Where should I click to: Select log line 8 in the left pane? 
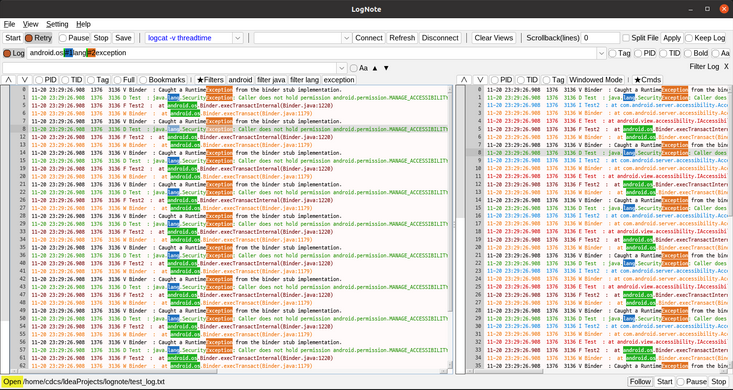[x=238, y=129]
